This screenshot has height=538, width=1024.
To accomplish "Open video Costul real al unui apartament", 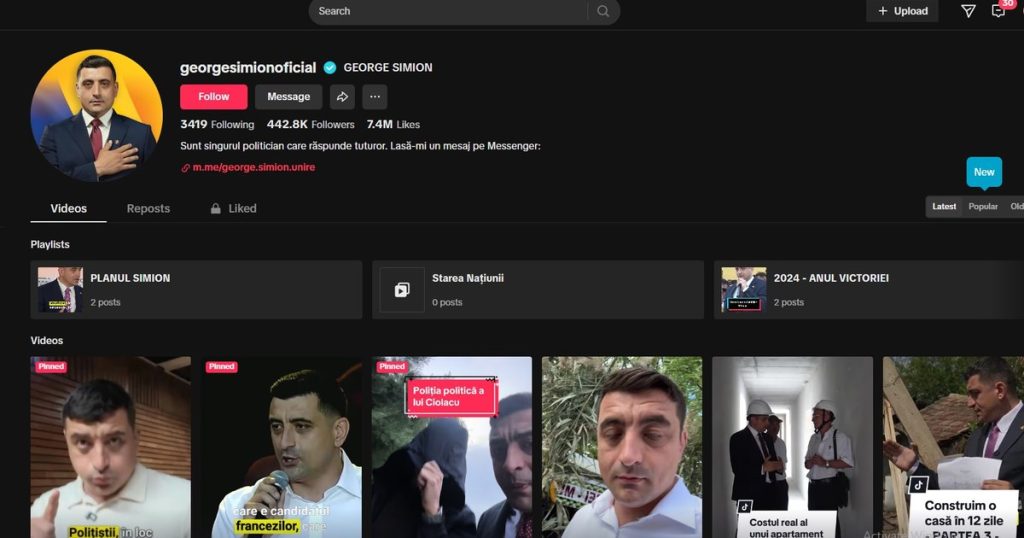I will point(792,447).
